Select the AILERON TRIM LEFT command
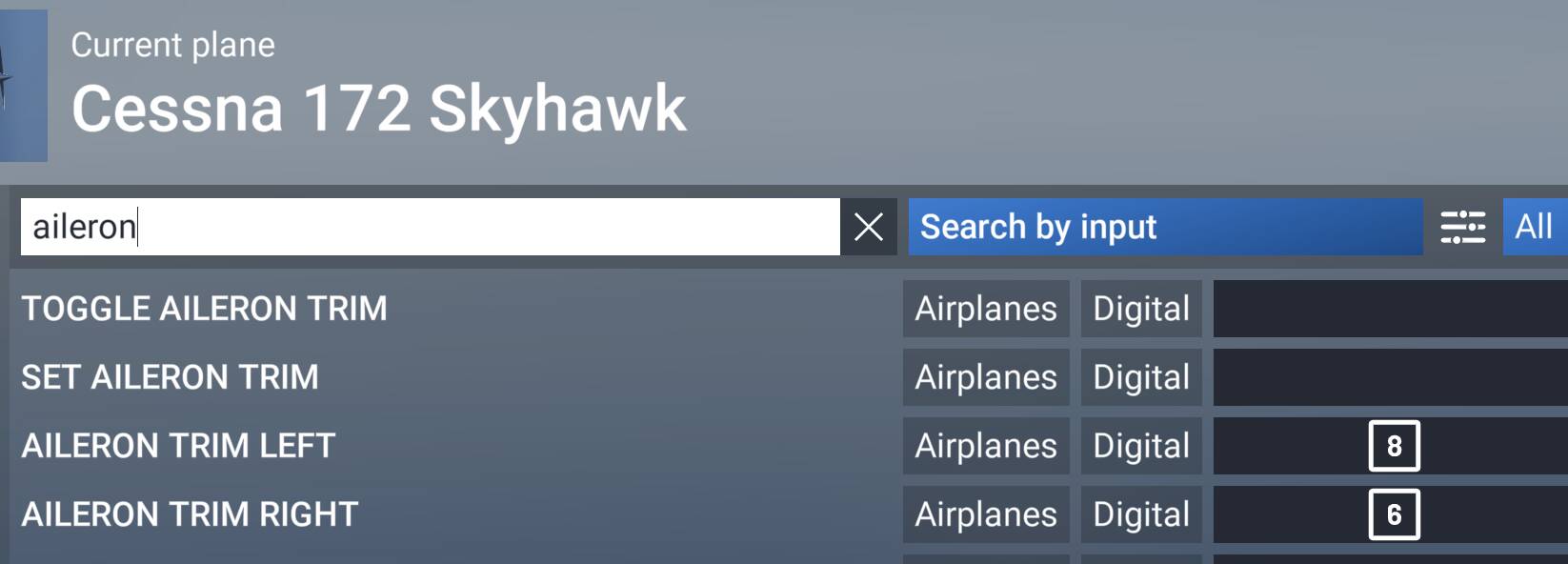This screenshot has height=564, width=1568. (178, 446)
